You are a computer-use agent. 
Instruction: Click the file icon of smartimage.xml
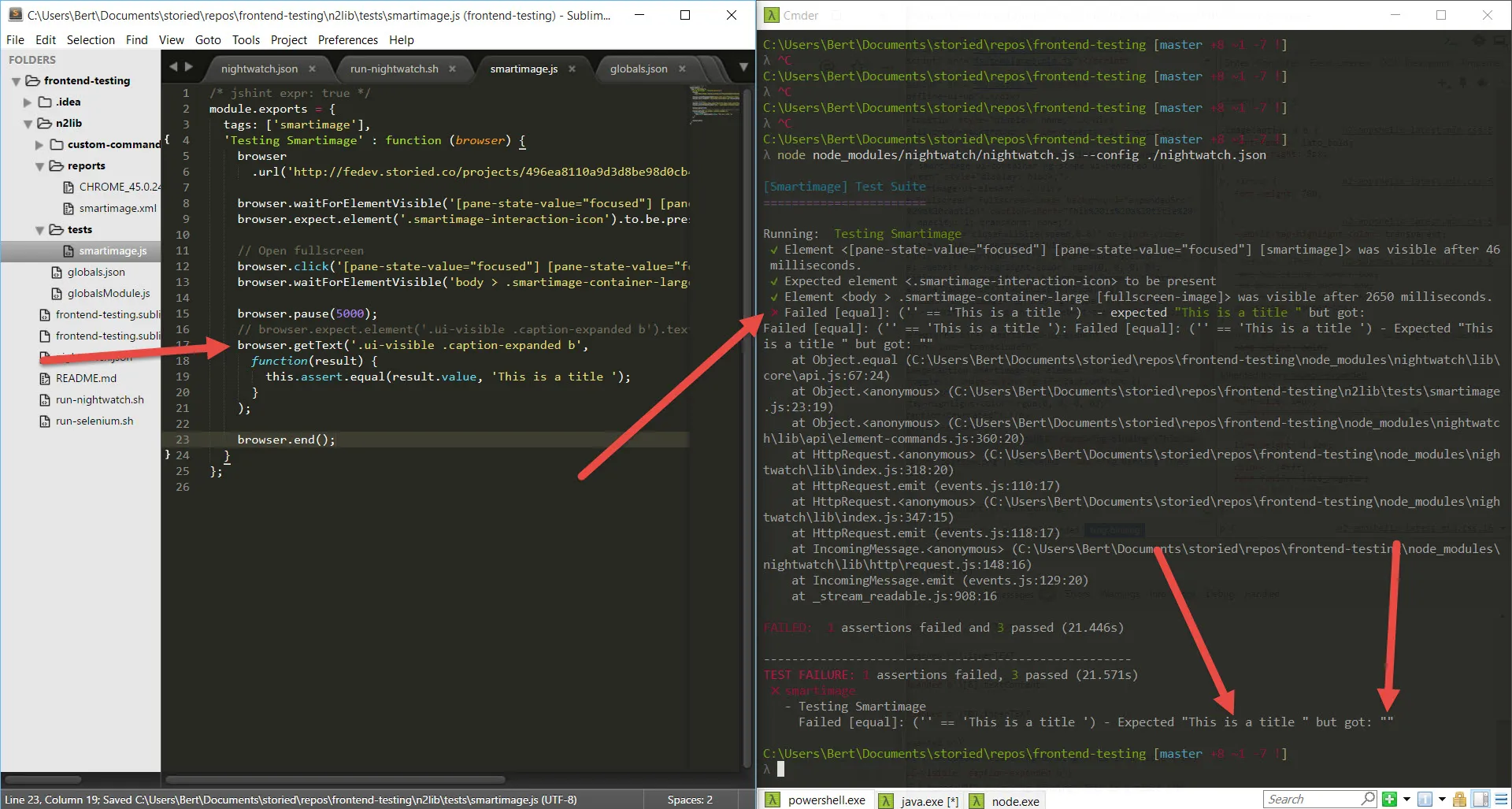pos(69,208)
